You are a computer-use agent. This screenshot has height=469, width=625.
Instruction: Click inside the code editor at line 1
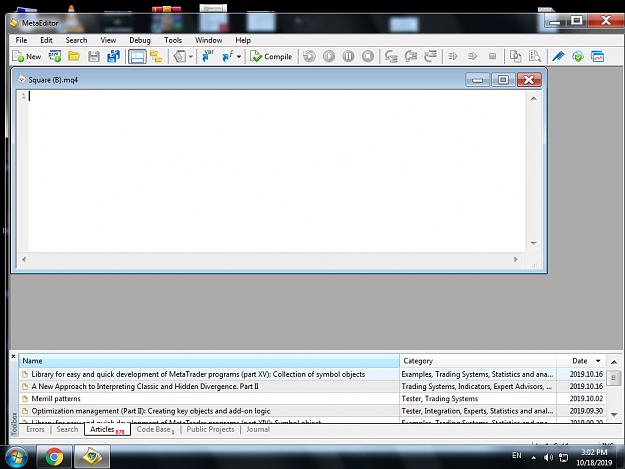(x=277, y=96)
